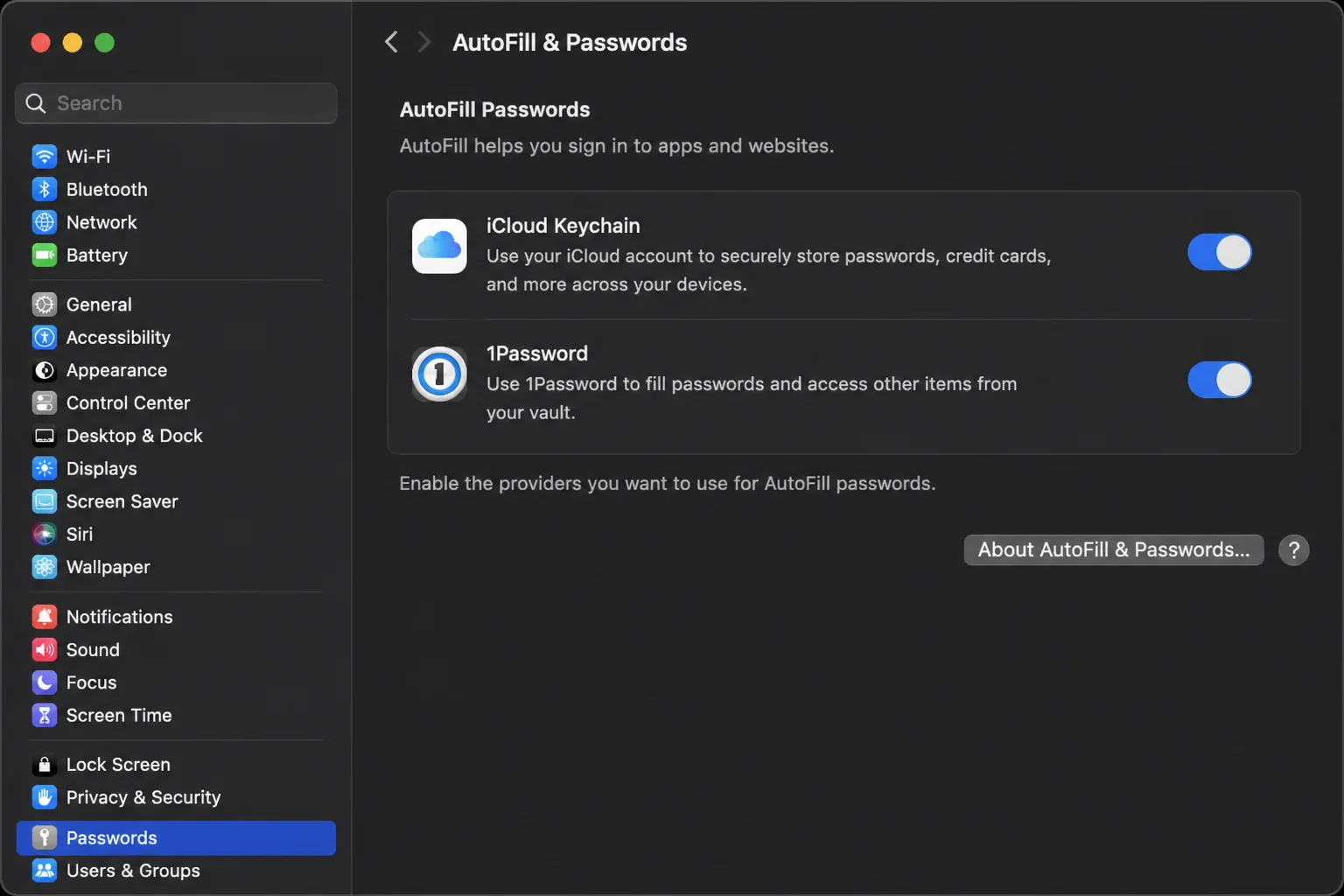1344x896 pixels.
Task: Disable the iCloud Keychain toggle
Action: (1220, 252)
